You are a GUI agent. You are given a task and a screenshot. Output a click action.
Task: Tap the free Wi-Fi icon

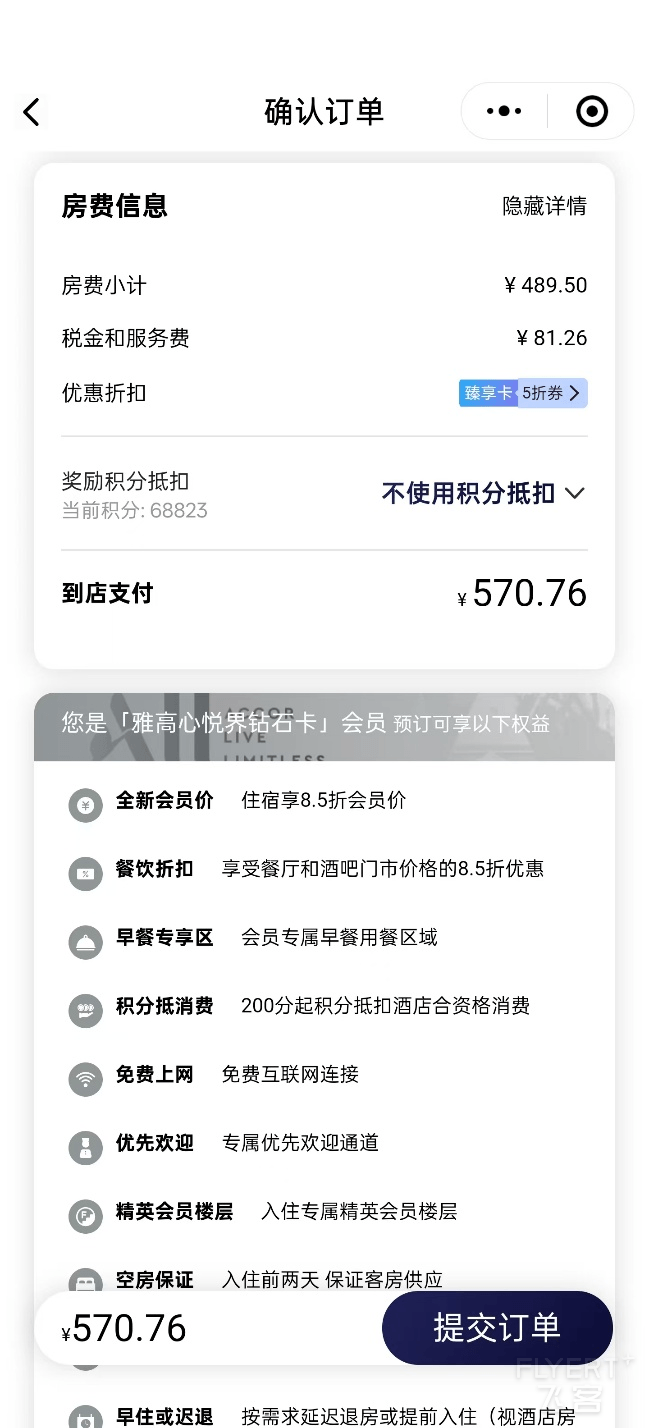[85, 1079]
